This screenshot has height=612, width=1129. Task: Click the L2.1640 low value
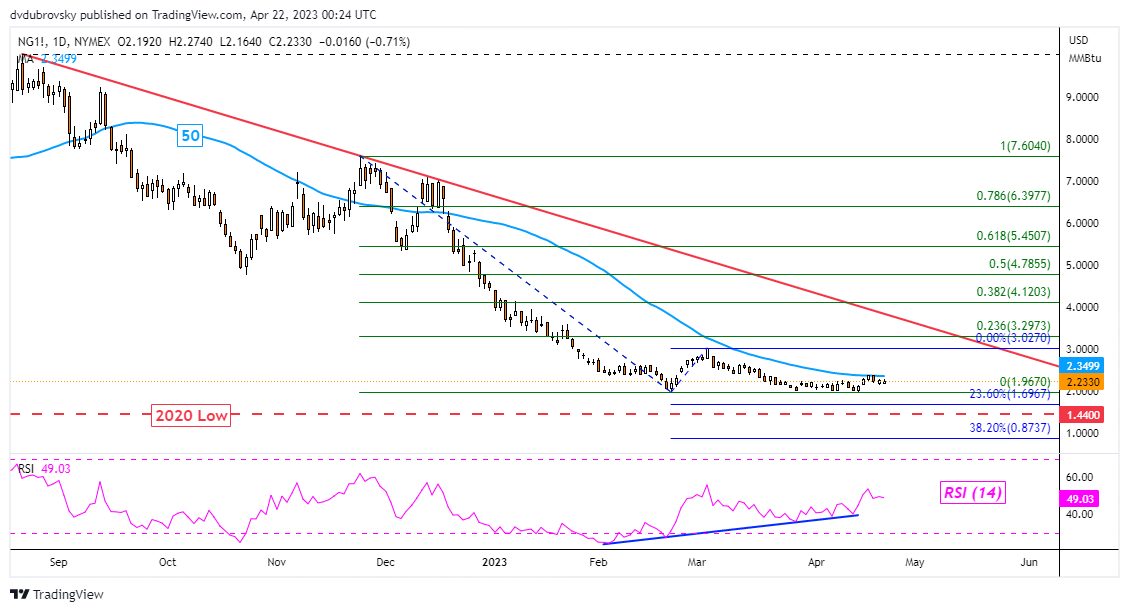pos(240,42)
